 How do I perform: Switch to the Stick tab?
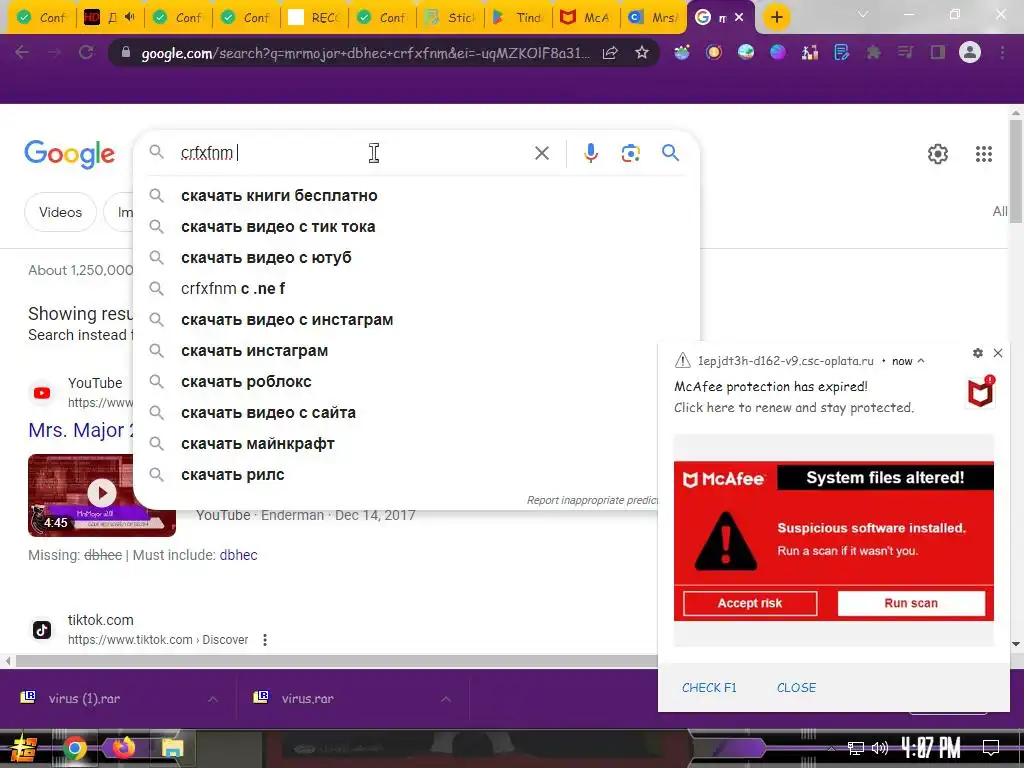451,18
